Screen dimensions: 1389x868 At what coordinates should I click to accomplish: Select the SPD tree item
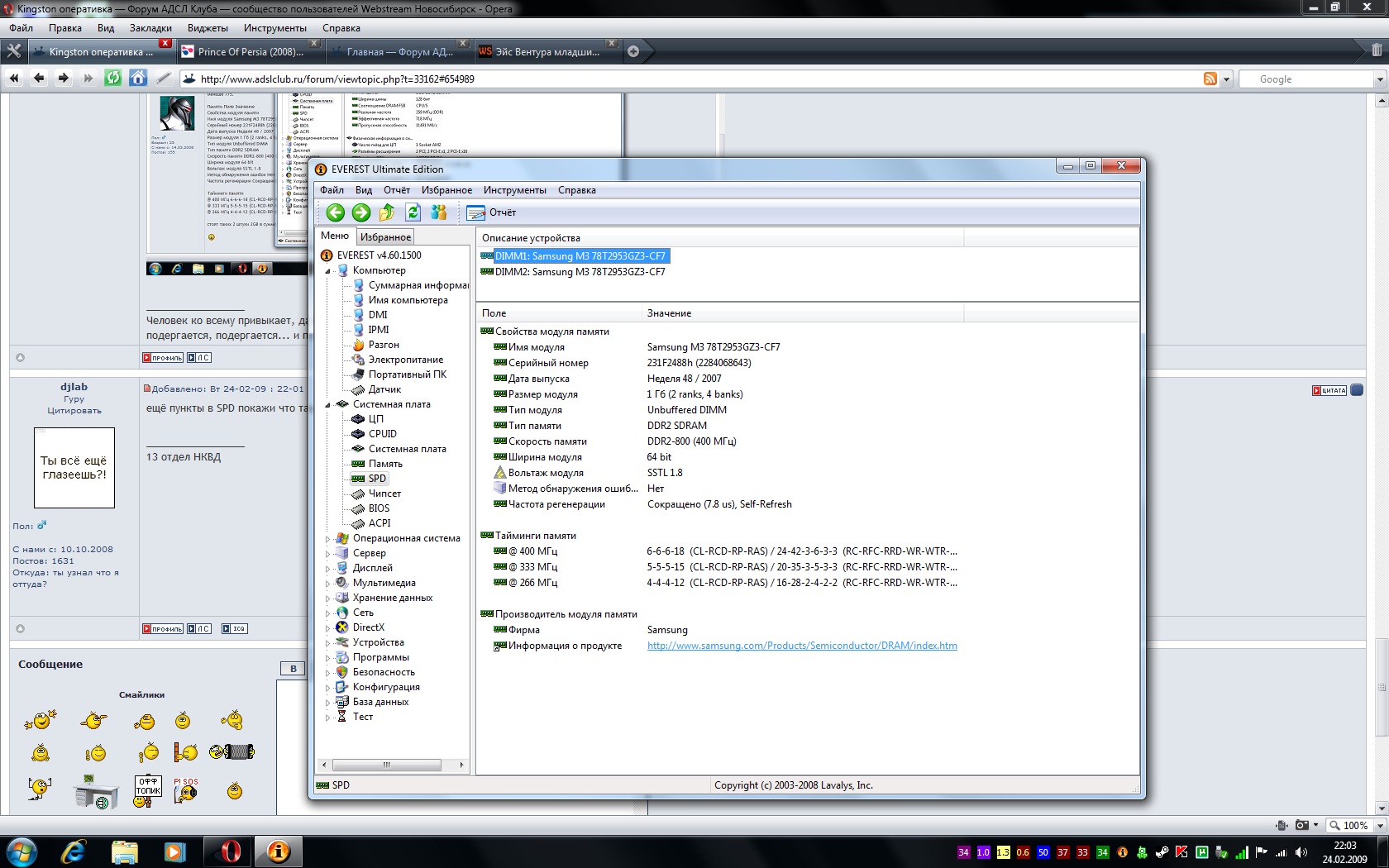tap(377, 479)
